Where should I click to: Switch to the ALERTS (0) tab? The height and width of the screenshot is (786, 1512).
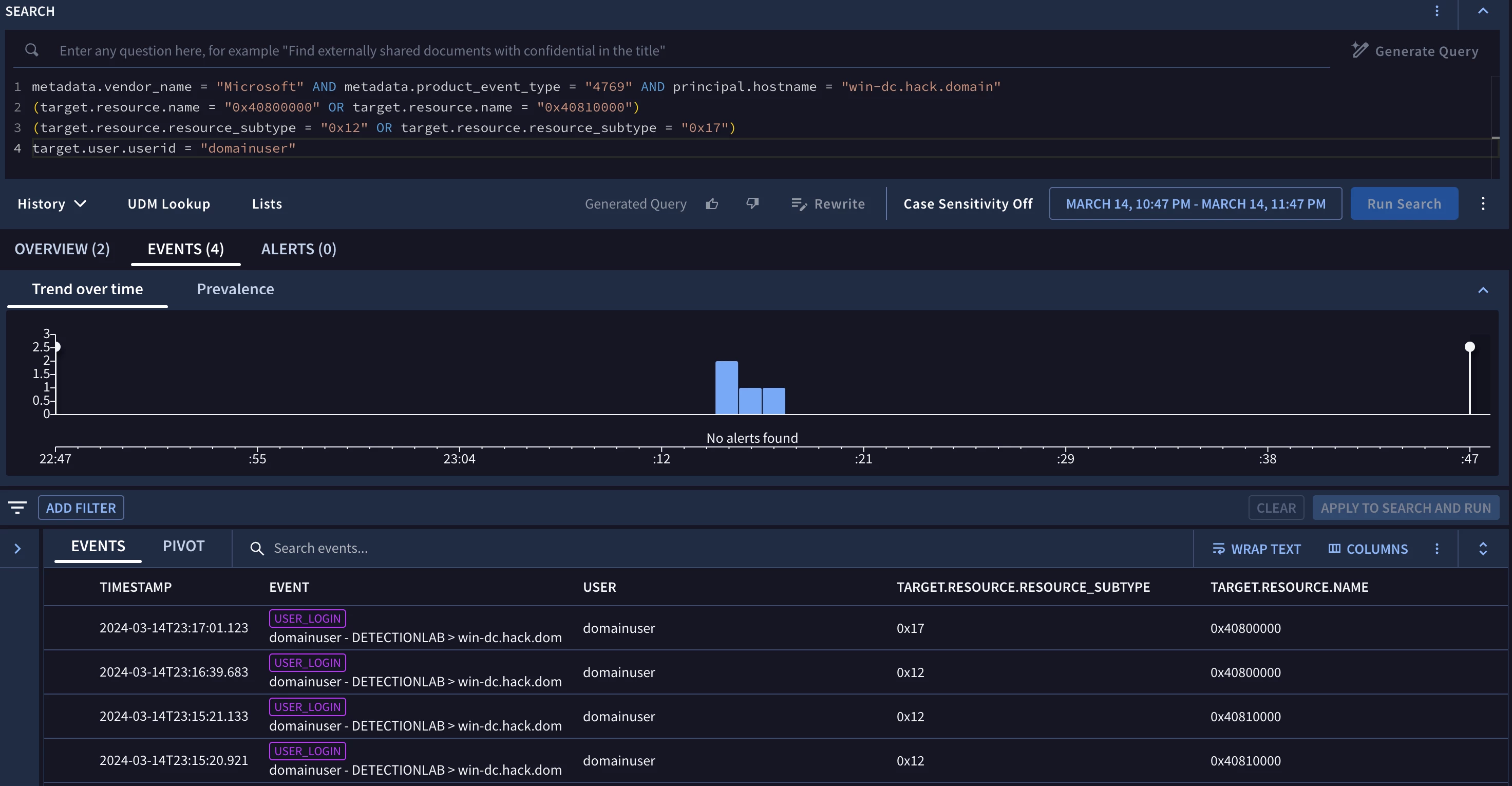pos(299,249)
